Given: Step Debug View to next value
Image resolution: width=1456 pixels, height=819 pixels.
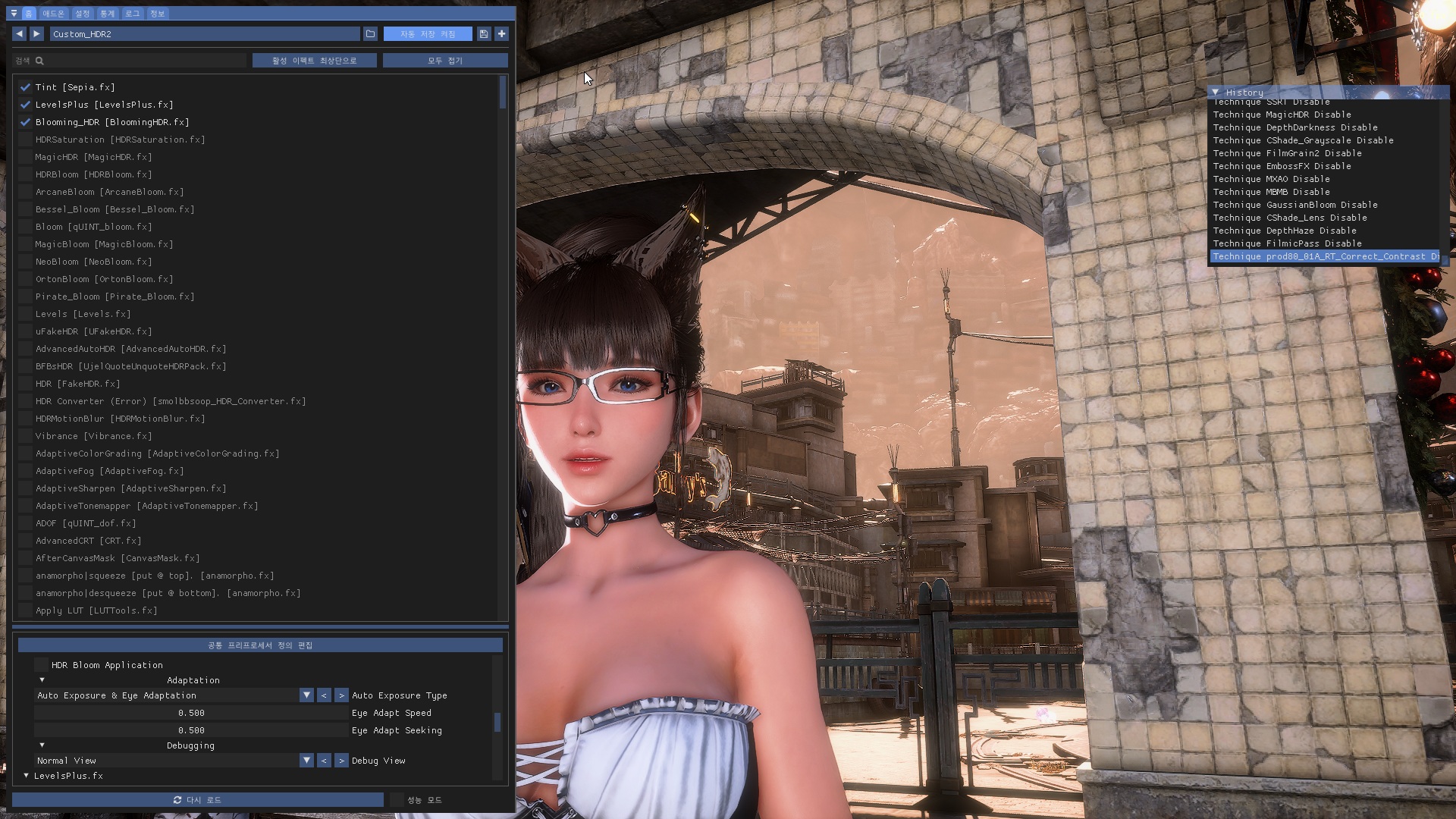Looking at the screenshot, I should click(x=341, y=761).
